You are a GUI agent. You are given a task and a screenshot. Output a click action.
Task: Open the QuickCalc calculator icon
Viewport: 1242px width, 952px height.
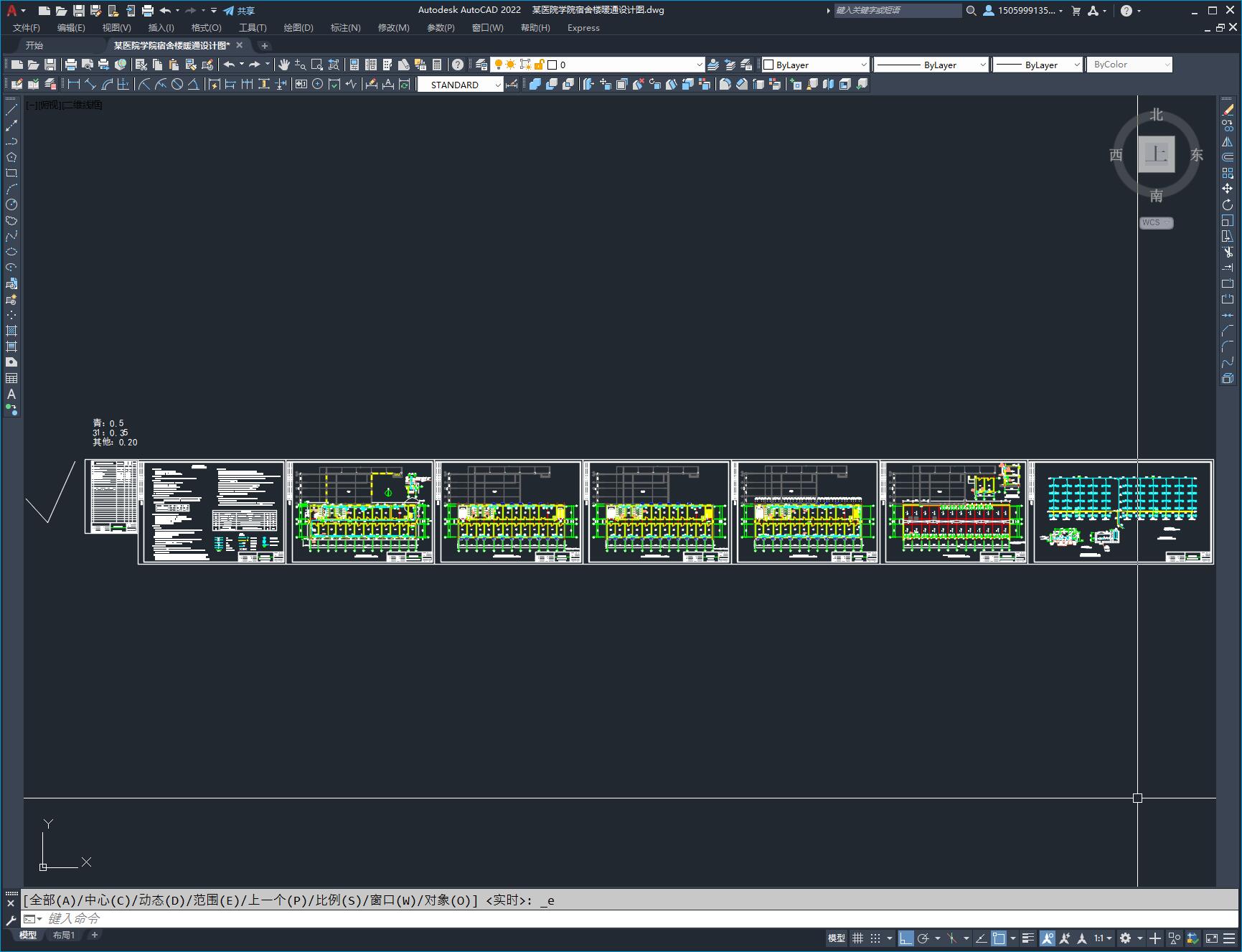(437, 65)
